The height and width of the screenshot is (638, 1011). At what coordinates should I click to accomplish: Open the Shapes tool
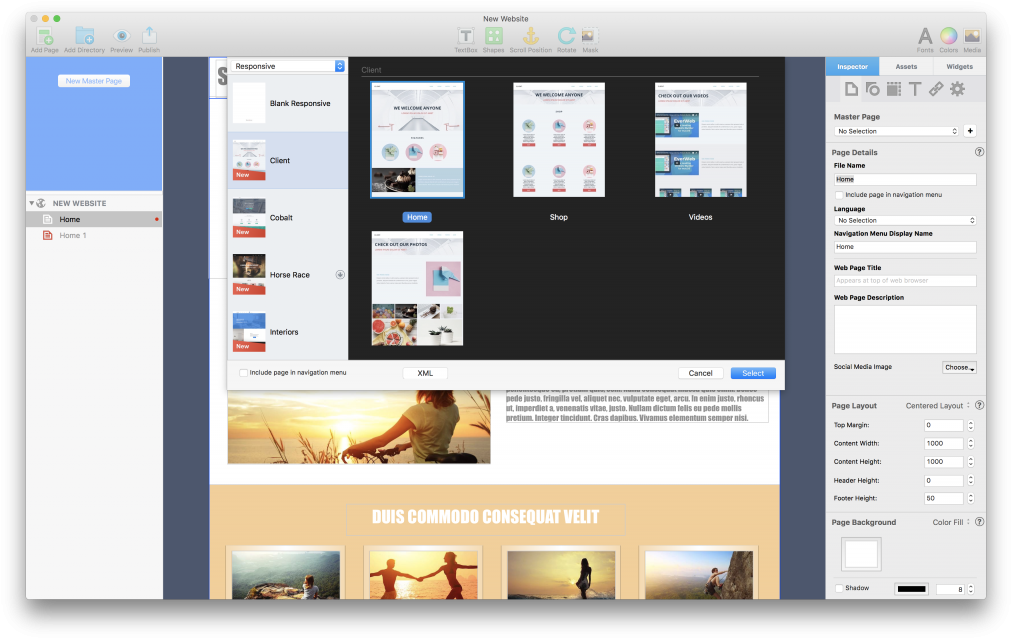point(492,38)
